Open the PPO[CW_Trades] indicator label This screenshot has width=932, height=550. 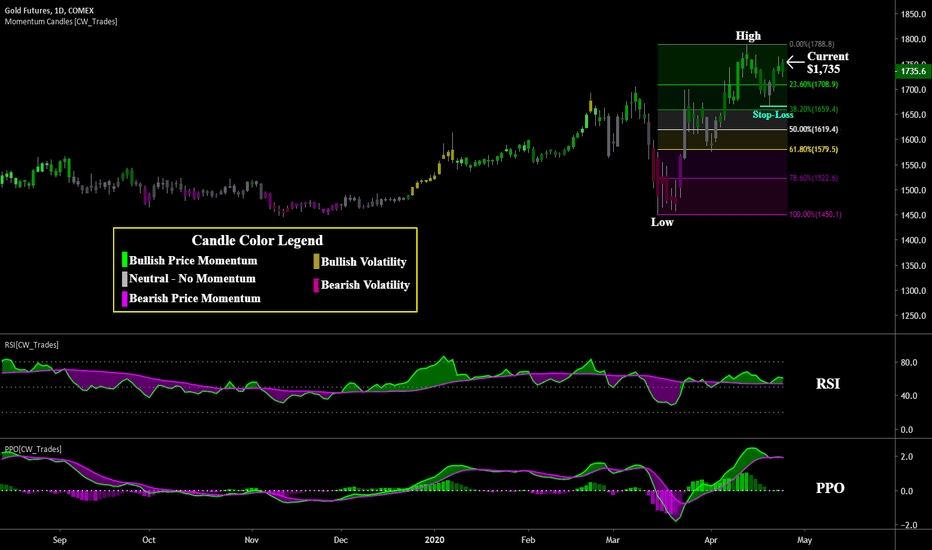(x=33, y=449)
